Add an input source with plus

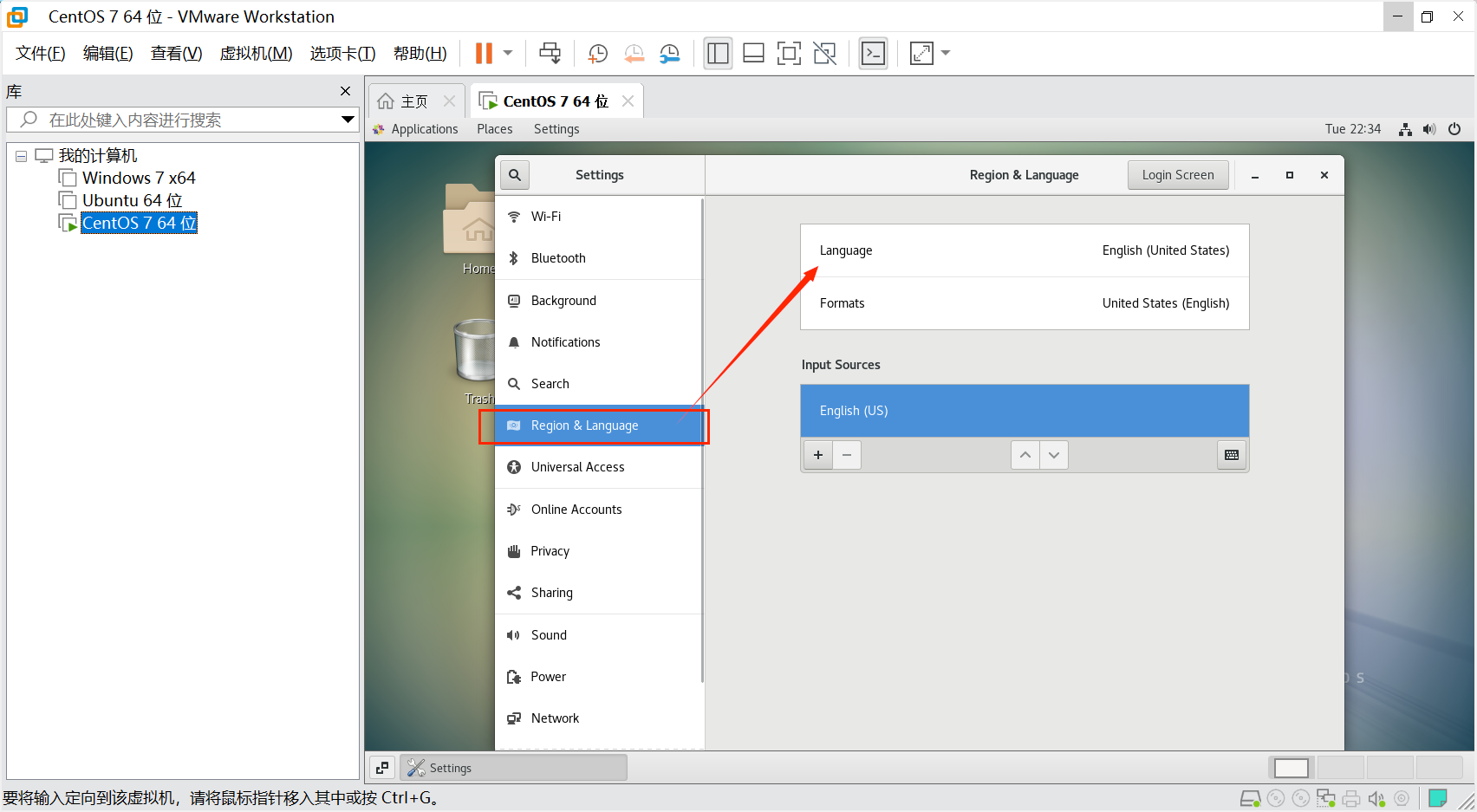coord(818,455)
